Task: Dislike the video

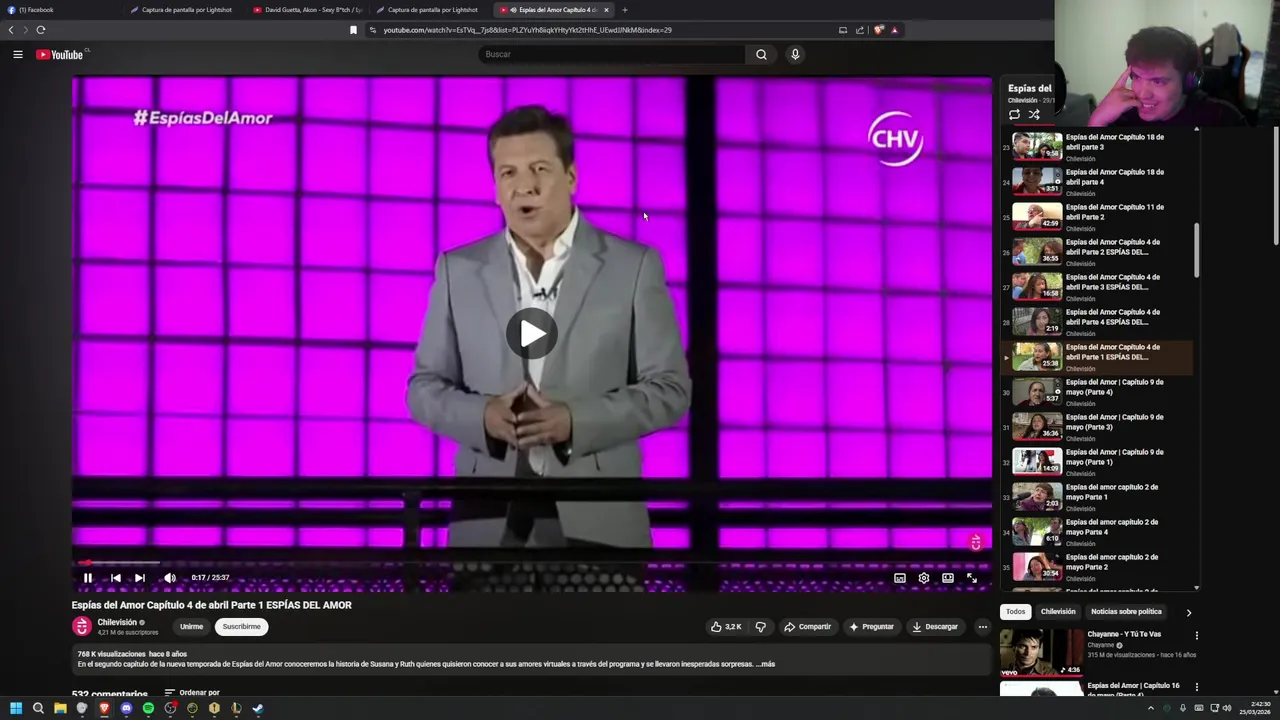Action: tap(761, 627)
